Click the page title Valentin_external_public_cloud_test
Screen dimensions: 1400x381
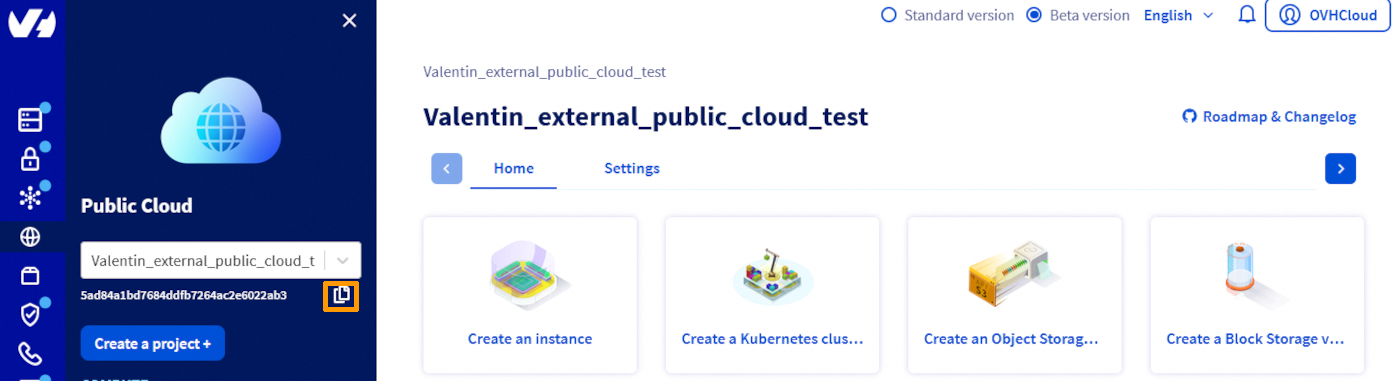click(x=646, y=117)
